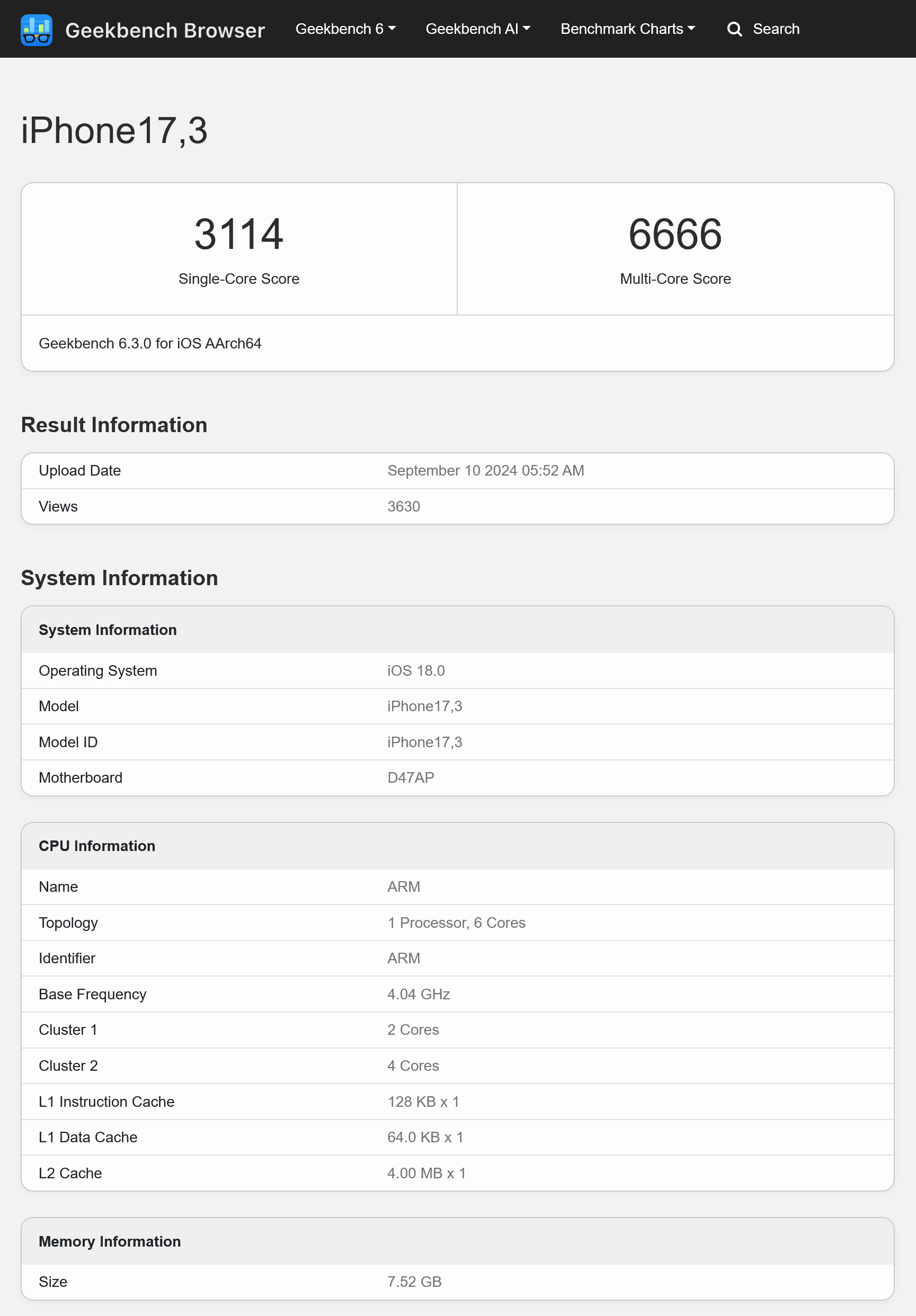This screenshot has width=916, height=1316.
Task: Click the L2 Cache value 4.00 MB x 1
Action: click(426, 1174)
